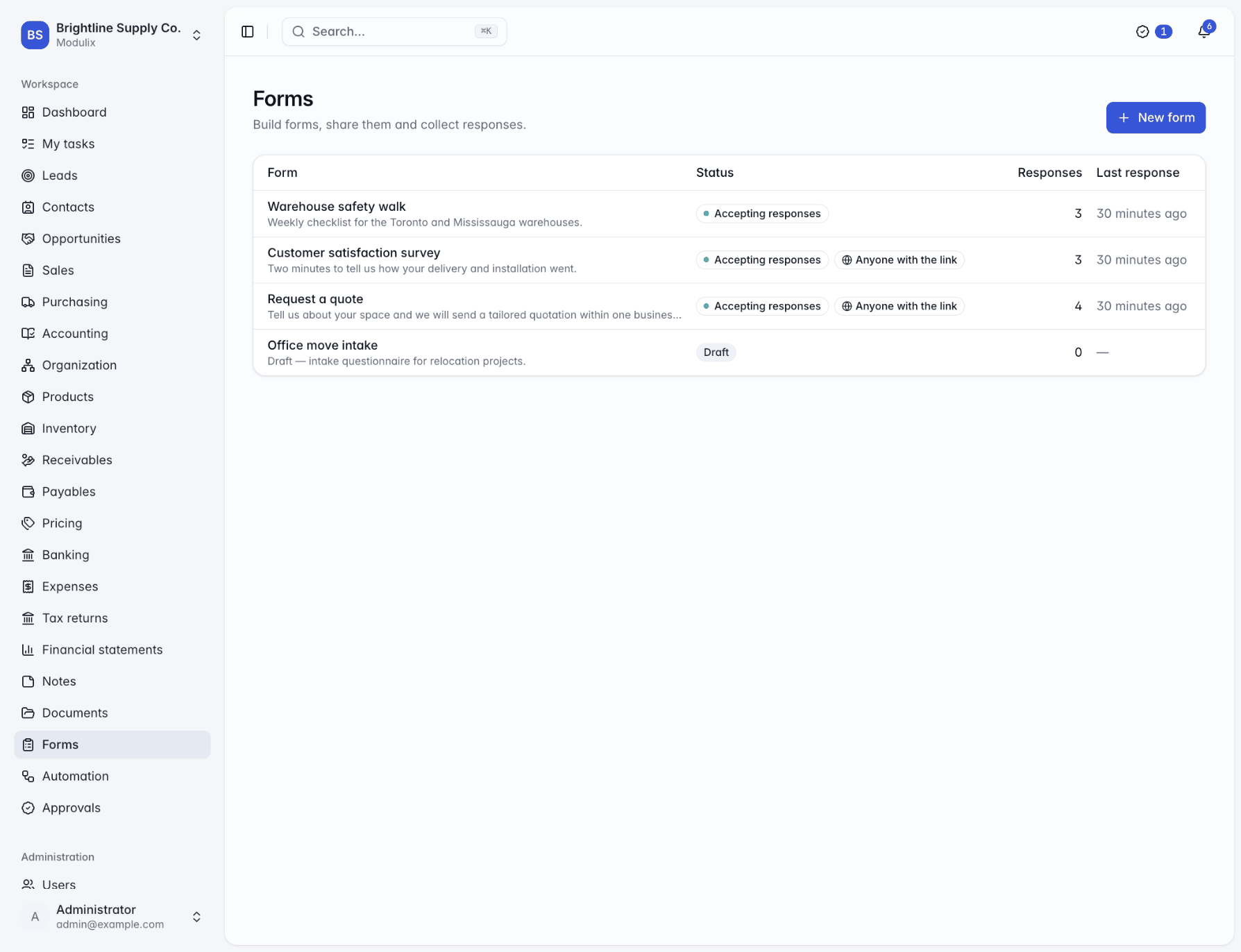Select the Forms sidebar item

point(112,745)
